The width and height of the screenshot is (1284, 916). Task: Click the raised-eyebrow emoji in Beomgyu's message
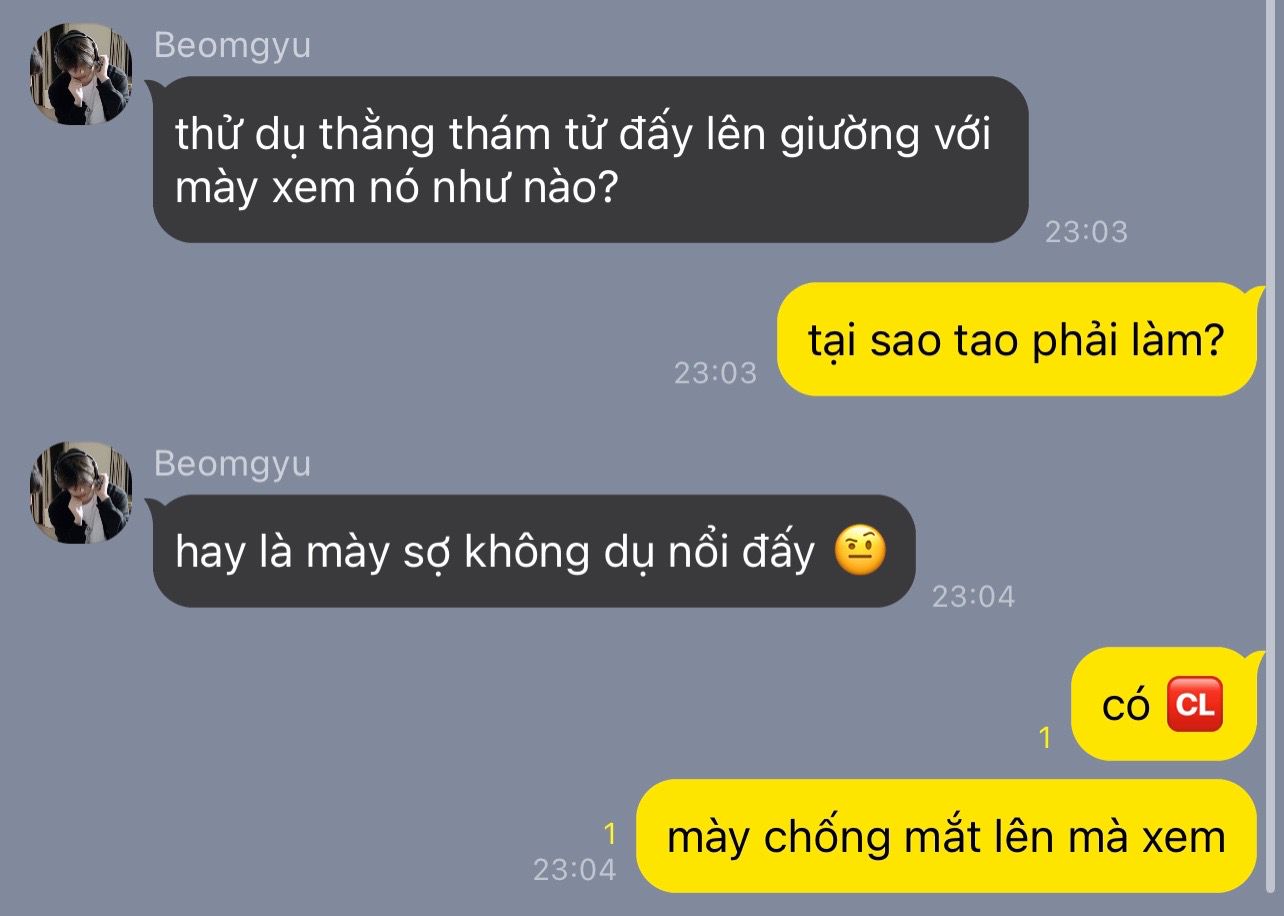coord(860,552)
